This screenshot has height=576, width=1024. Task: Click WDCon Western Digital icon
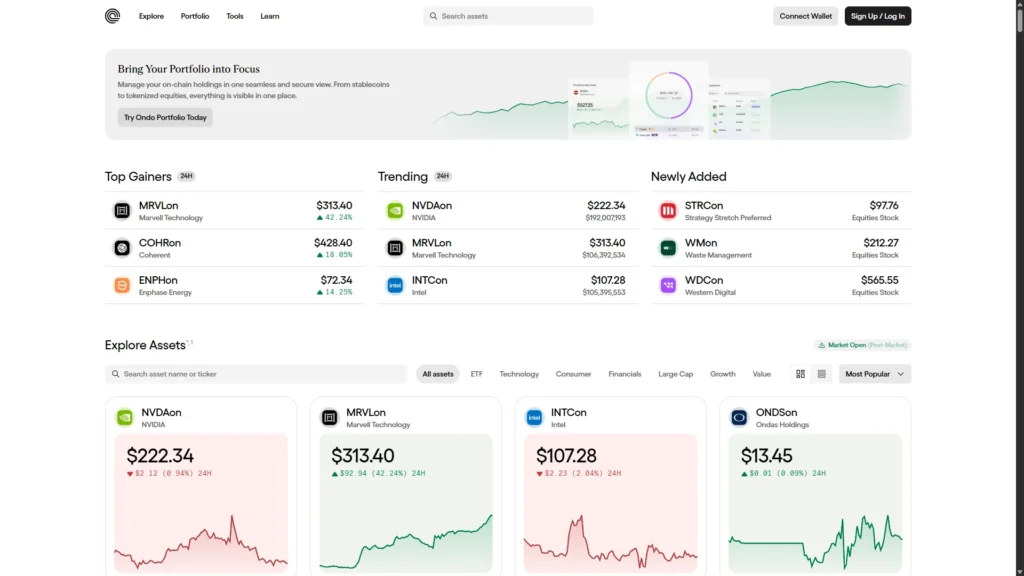(x=668, y=285)
